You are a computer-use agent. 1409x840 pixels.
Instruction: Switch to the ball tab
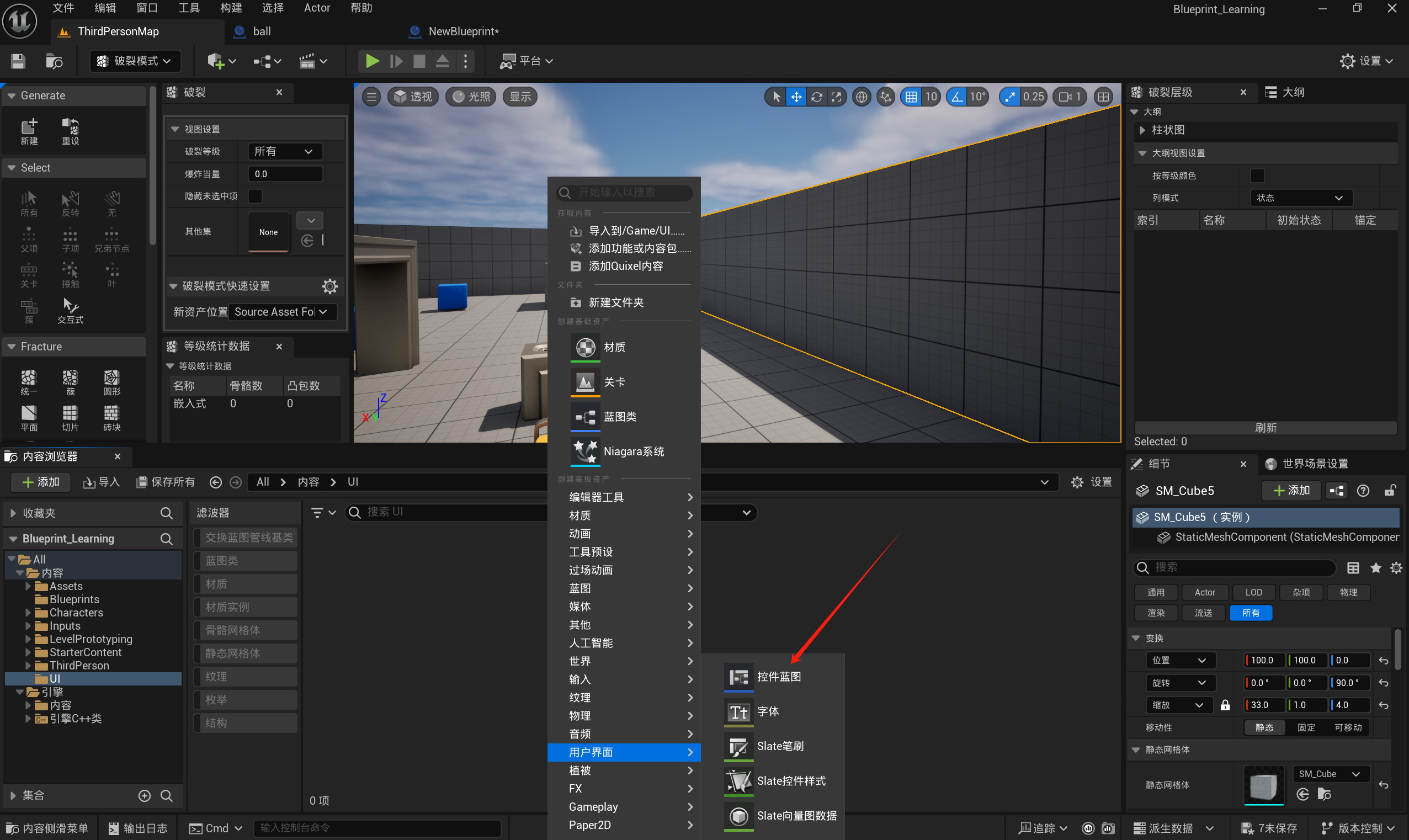pos(262,31)
